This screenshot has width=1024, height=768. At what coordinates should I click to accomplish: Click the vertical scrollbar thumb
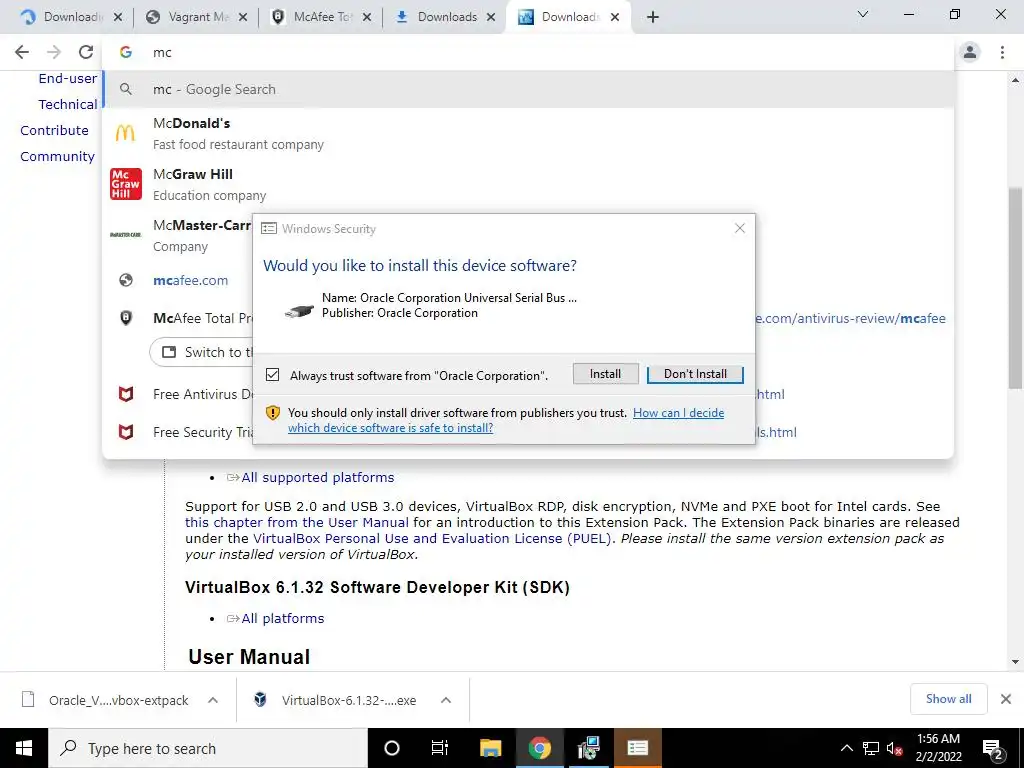pyautogui.click(x=1015, y=289)
